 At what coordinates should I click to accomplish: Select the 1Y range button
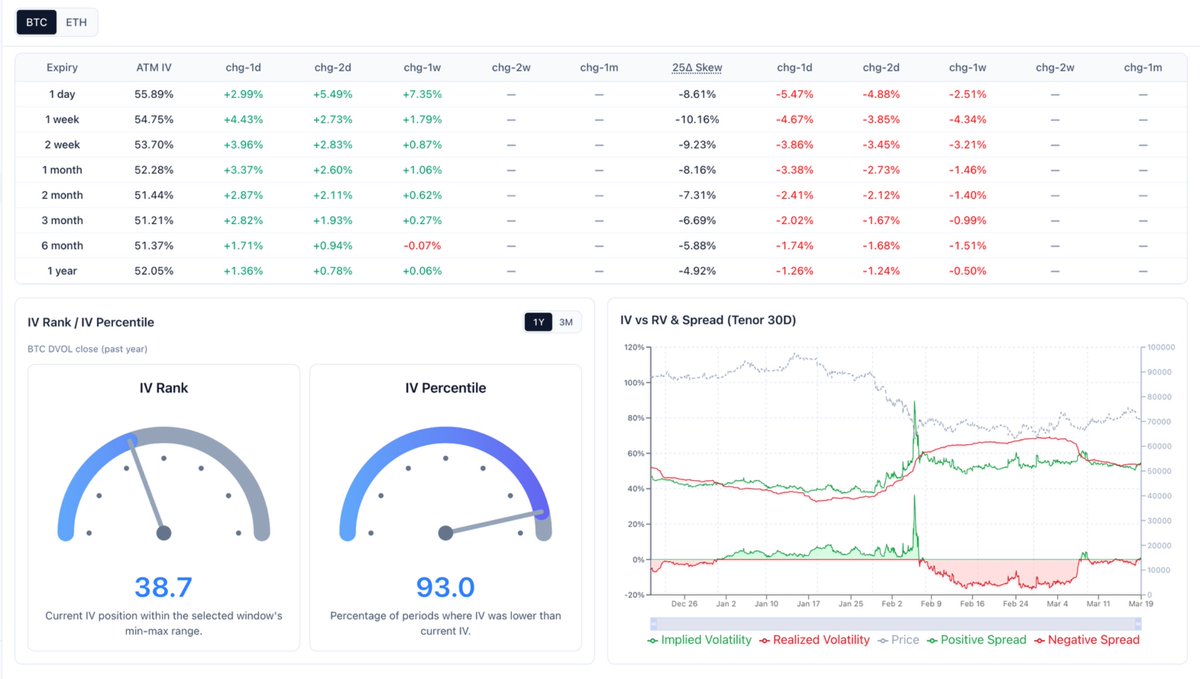pos(537,322)
